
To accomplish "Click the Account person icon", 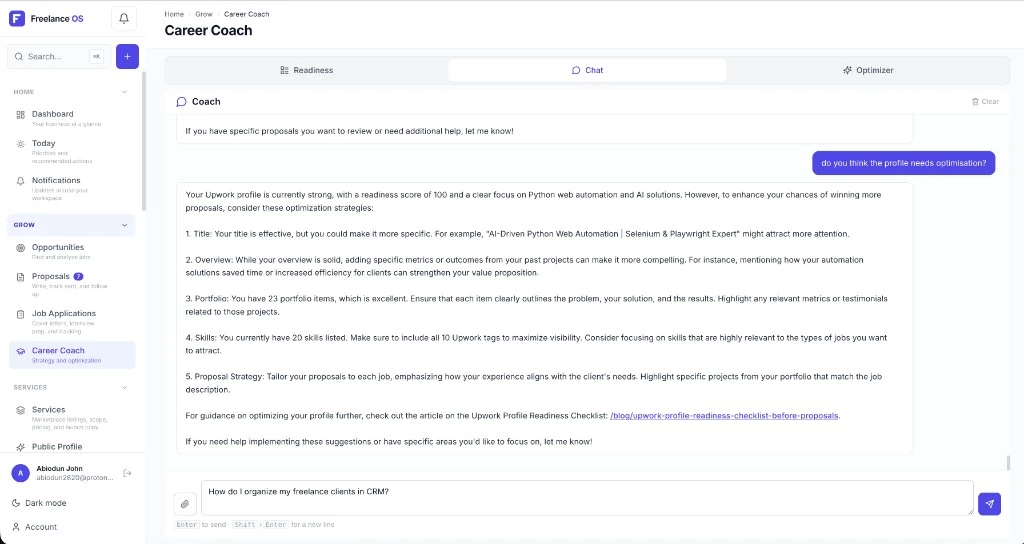I will pos(16,527).
